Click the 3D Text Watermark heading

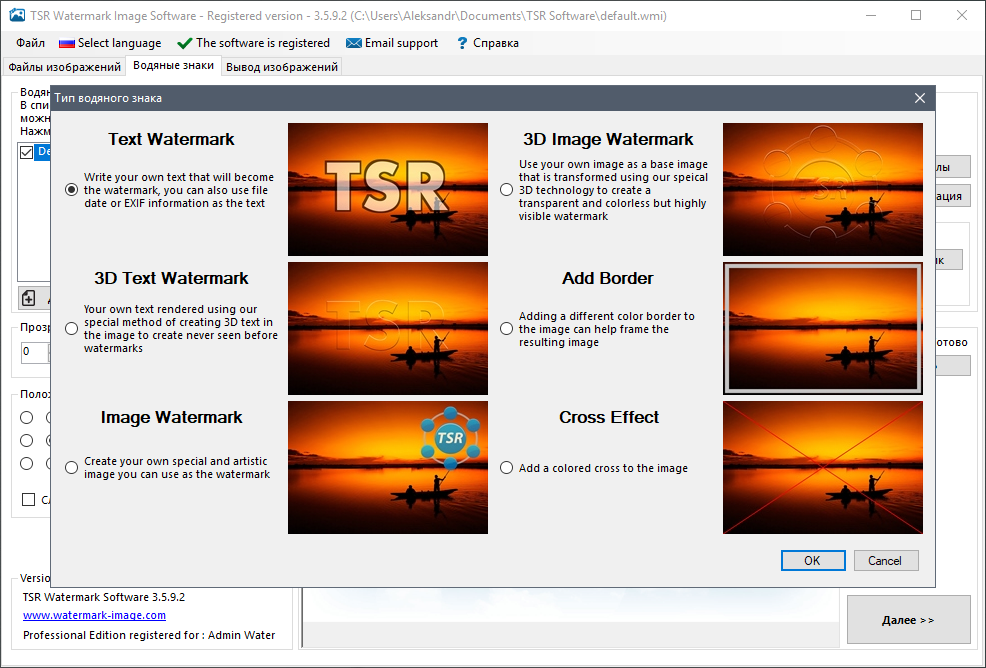click(171, 278)
